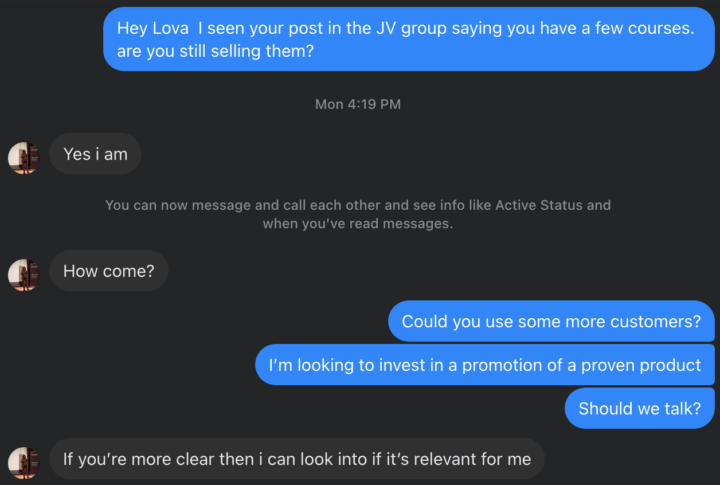Click the "when you've read messages." notice line
Screen dimensions: 720x485
pyautogui.click(x=357, y=224)
